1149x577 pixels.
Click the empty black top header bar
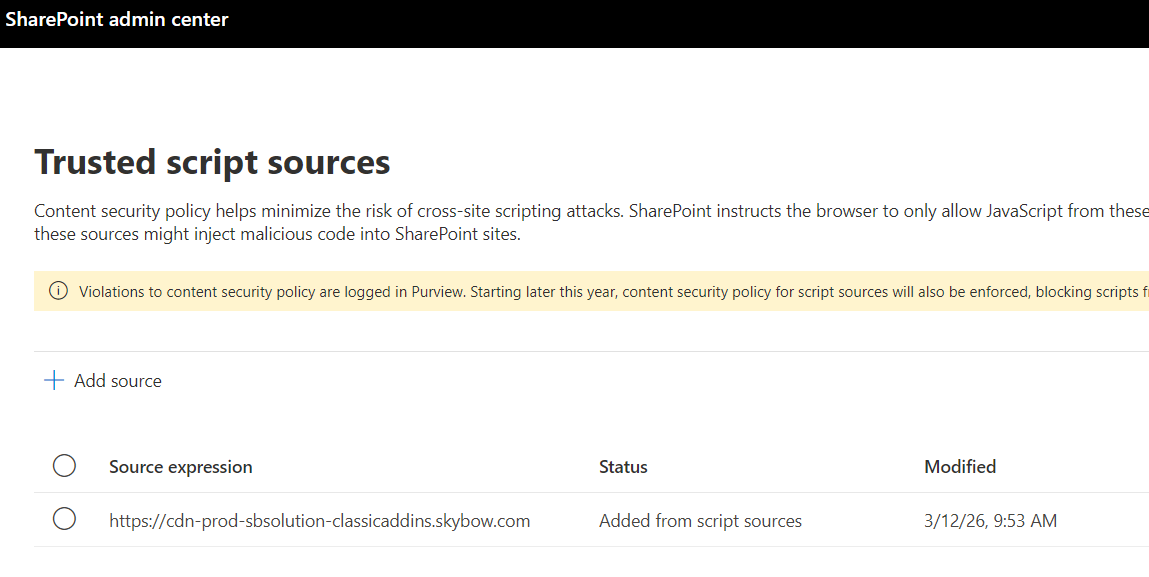pyautogui.click(x=700, y=22)
